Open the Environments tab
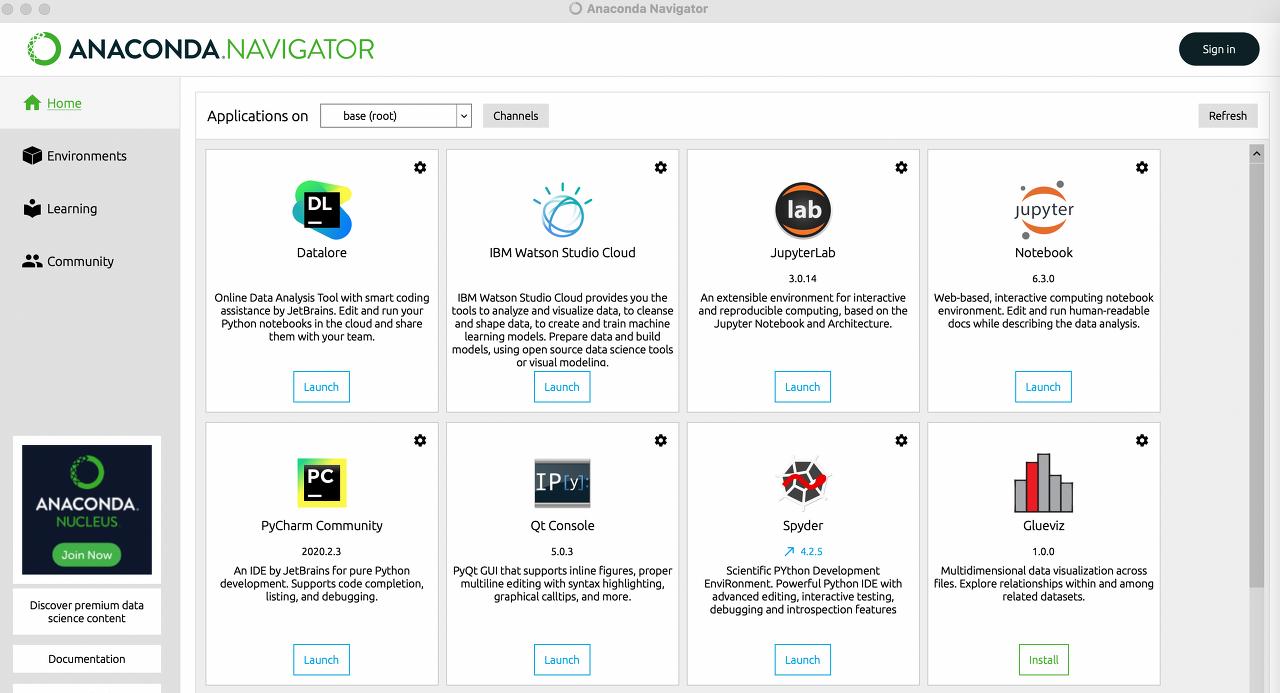Viewport: 1280px width, 693px height. pos(87,156)
